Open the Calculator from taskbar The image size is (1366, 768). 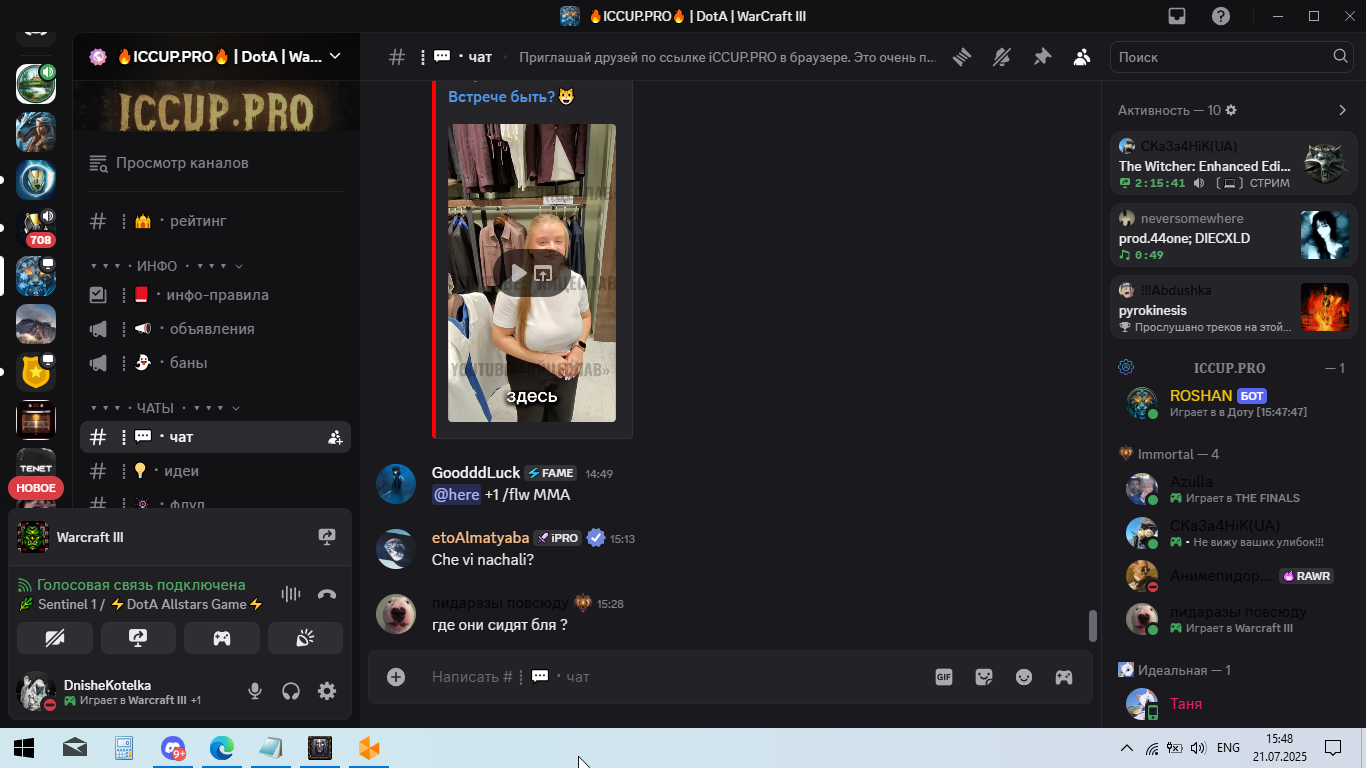[124, 748]
